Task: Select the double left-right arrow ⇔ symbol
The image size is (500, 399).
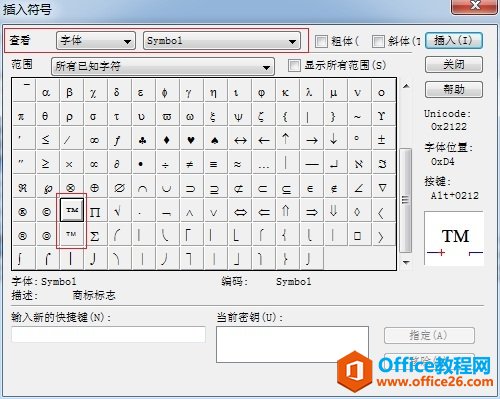Action: click(239, 211)
